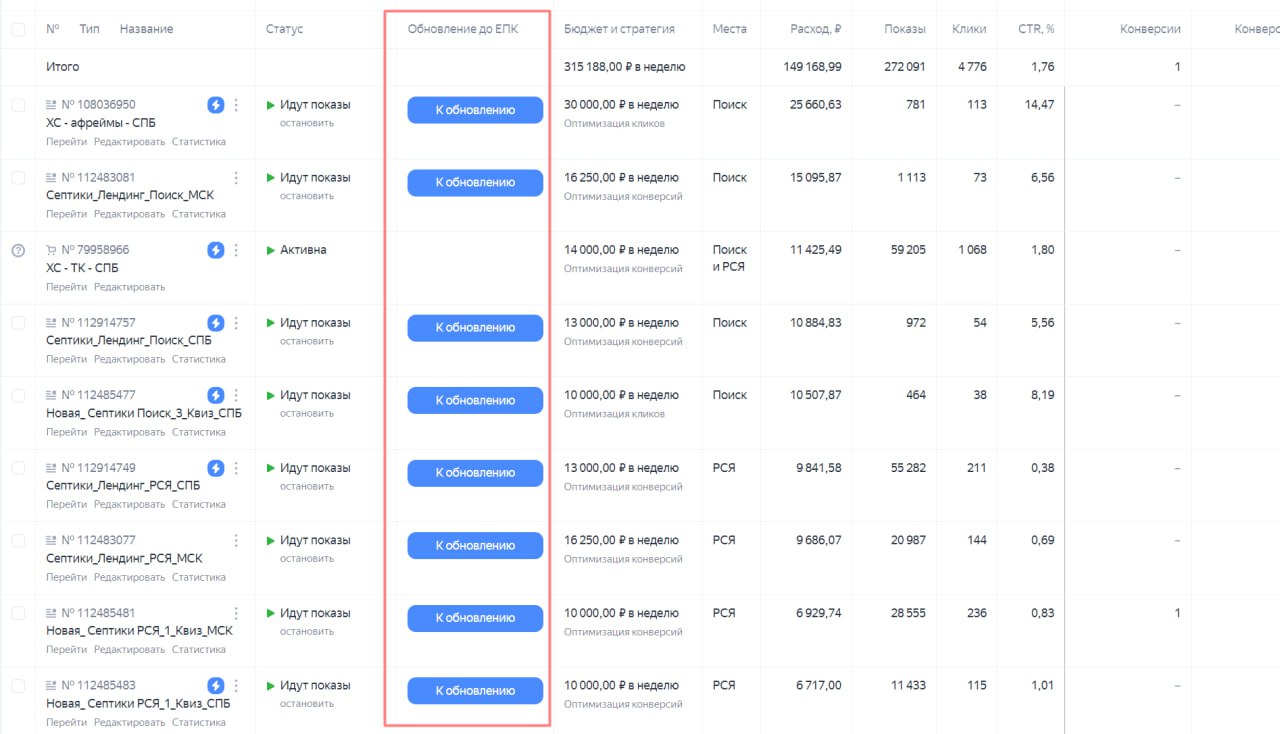Open Статистика link under Септики_Лендинг_Поиск_СПБ
This screenshot has width=1280, height=734.
(x=198, y=359)
